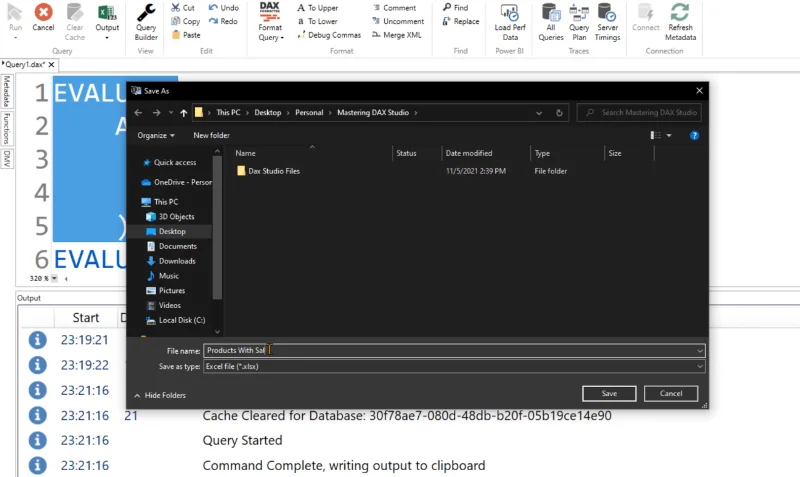Click the Save button
The image size is (800, 477).
[609, 393]
